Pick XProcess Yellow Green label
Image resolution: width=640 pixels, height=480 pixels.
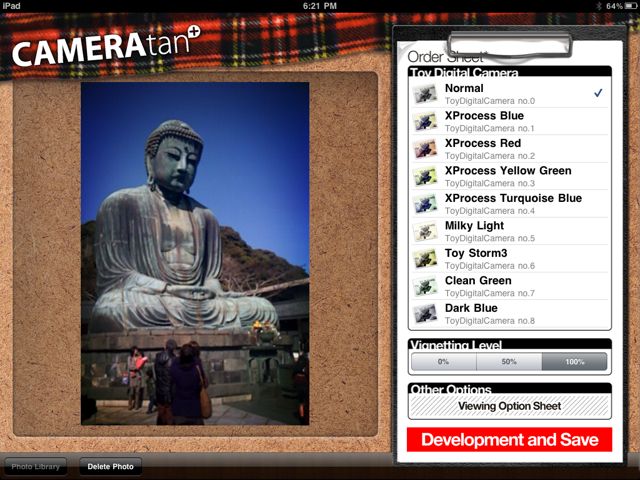[x=508, y=171]
